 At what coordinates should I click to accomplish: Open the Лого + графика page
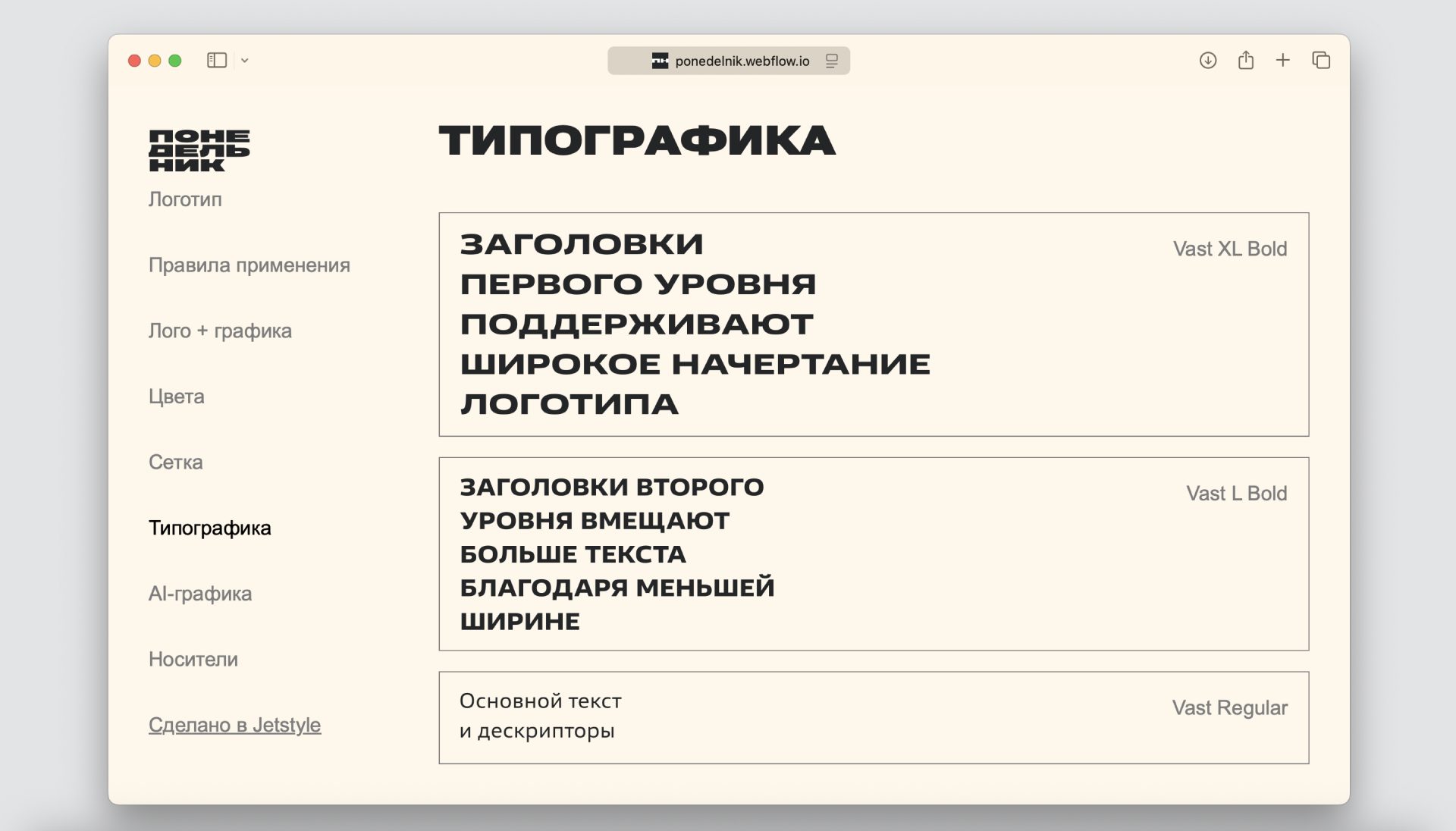coord(220,331)
